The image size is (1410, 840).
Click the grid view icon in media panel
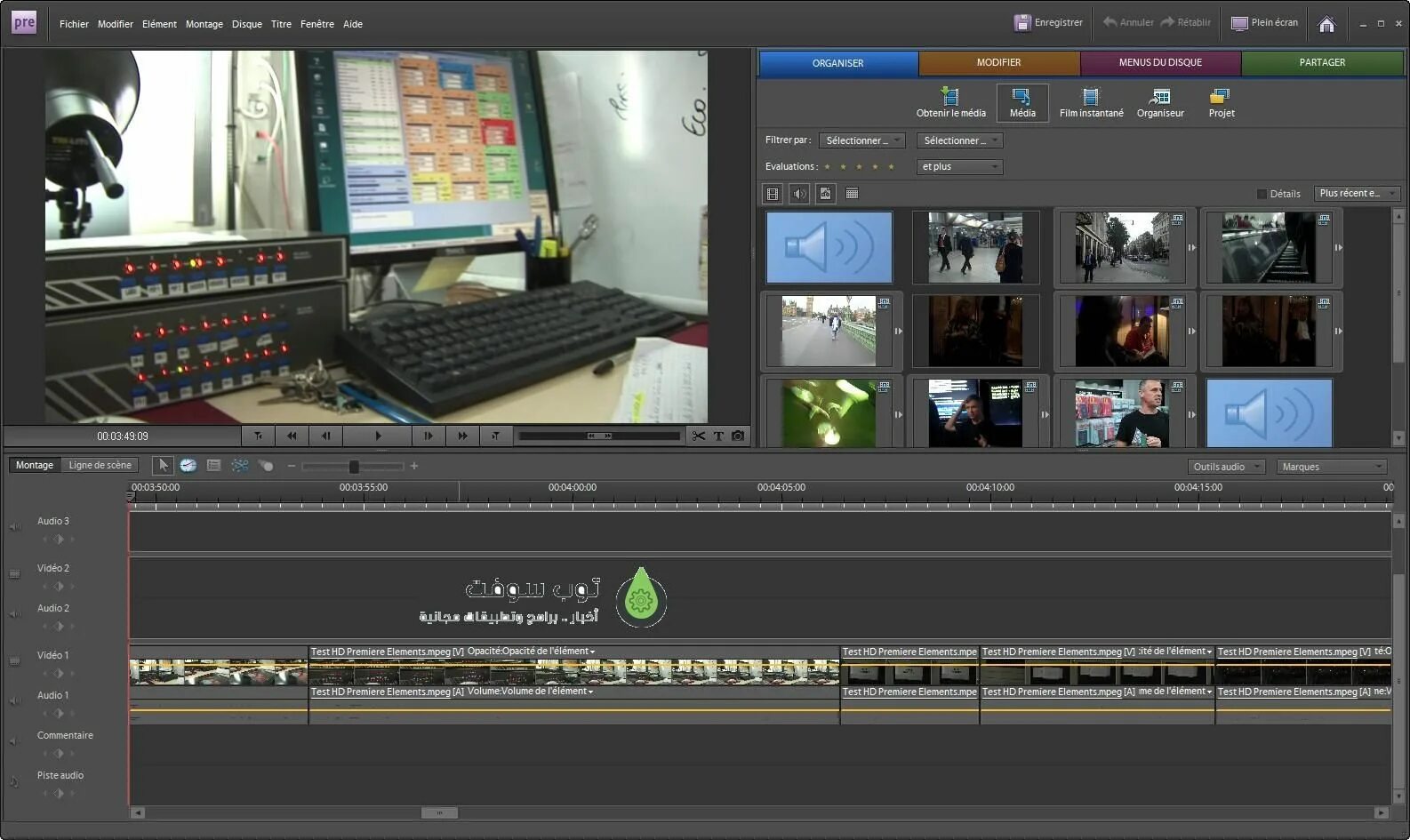pos(852,194)
